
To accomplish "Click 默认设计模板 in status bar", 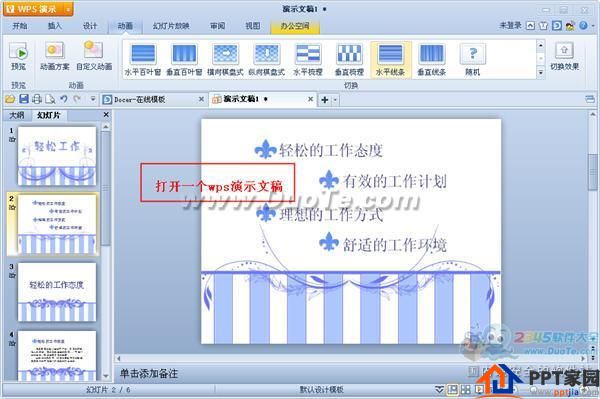I will click(321, 390).
